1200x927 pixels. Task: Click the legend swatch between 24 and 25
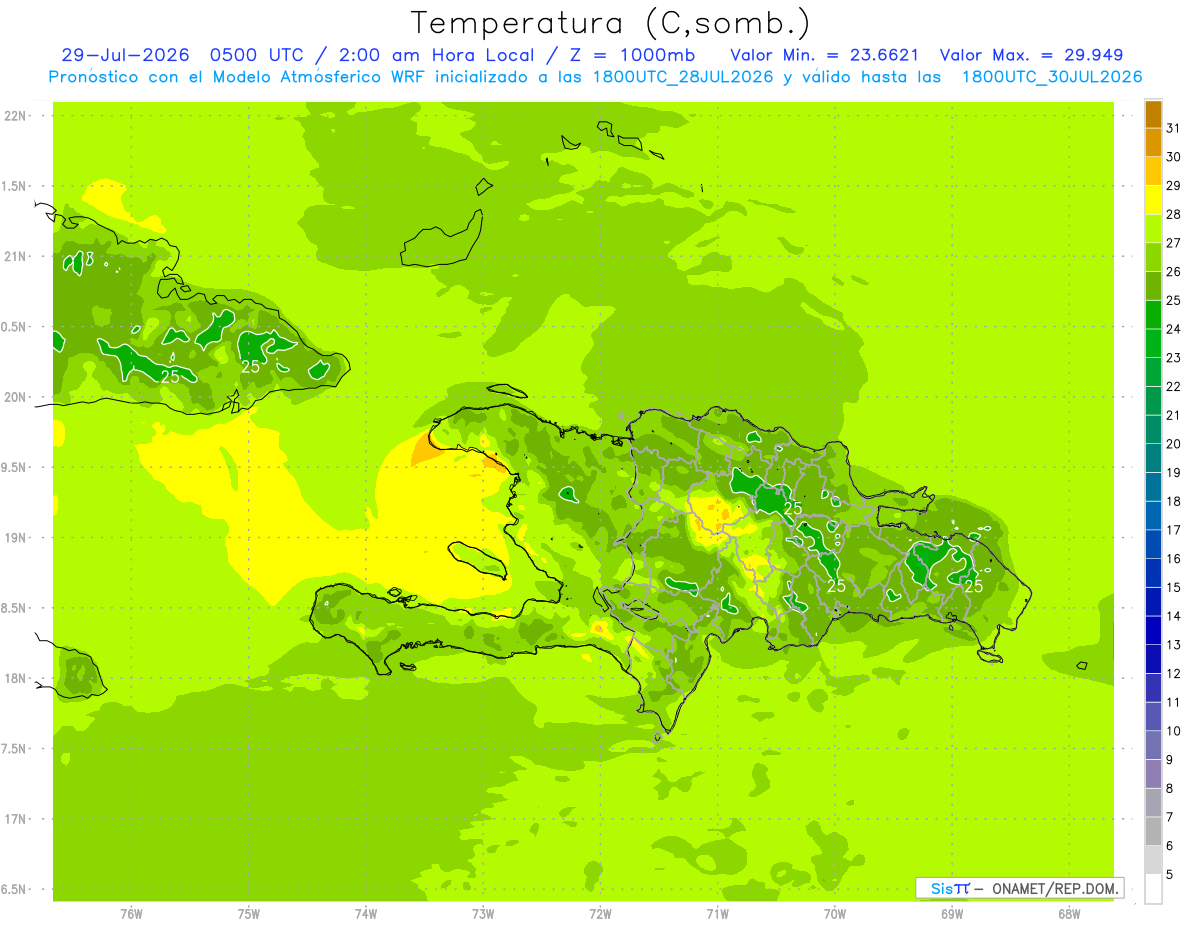click(1153, 315)
